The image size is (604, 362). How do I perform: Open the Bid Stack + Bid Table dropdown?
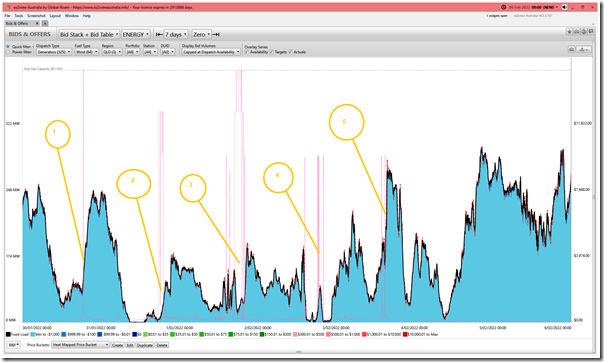click(x=89, y=34)
